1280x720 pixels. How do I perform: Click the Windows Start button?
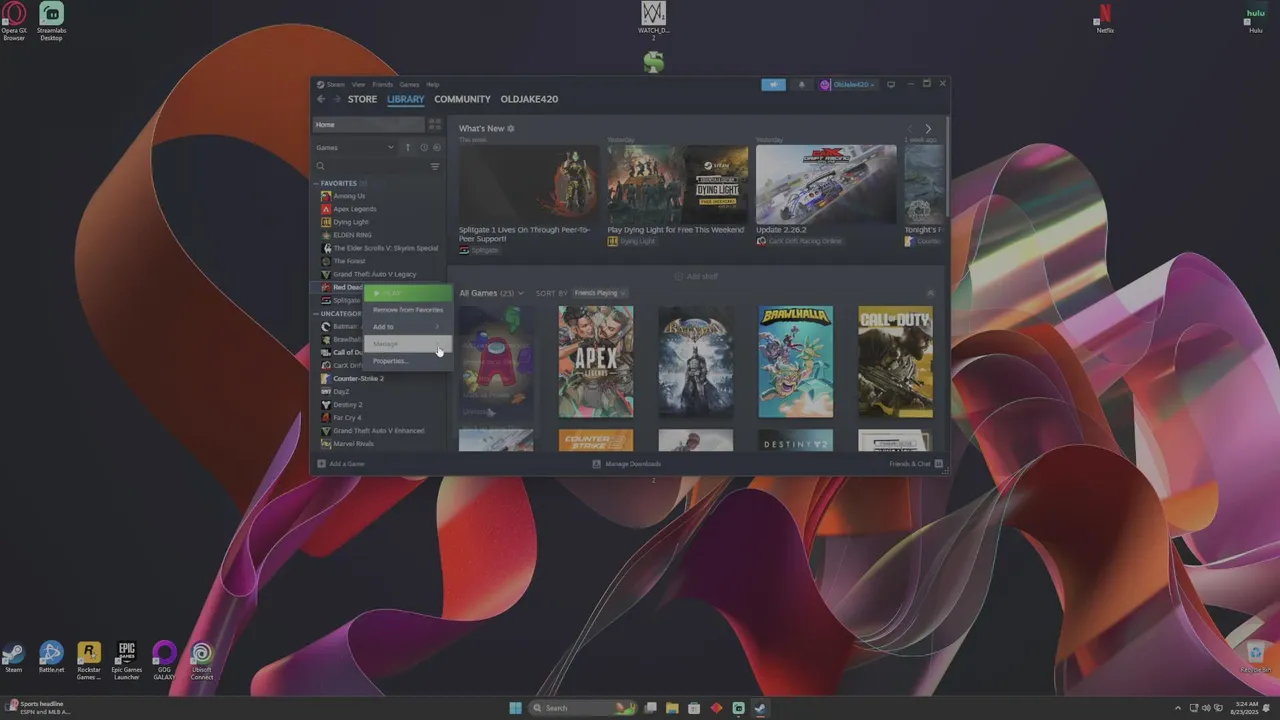tap(515, 708)
